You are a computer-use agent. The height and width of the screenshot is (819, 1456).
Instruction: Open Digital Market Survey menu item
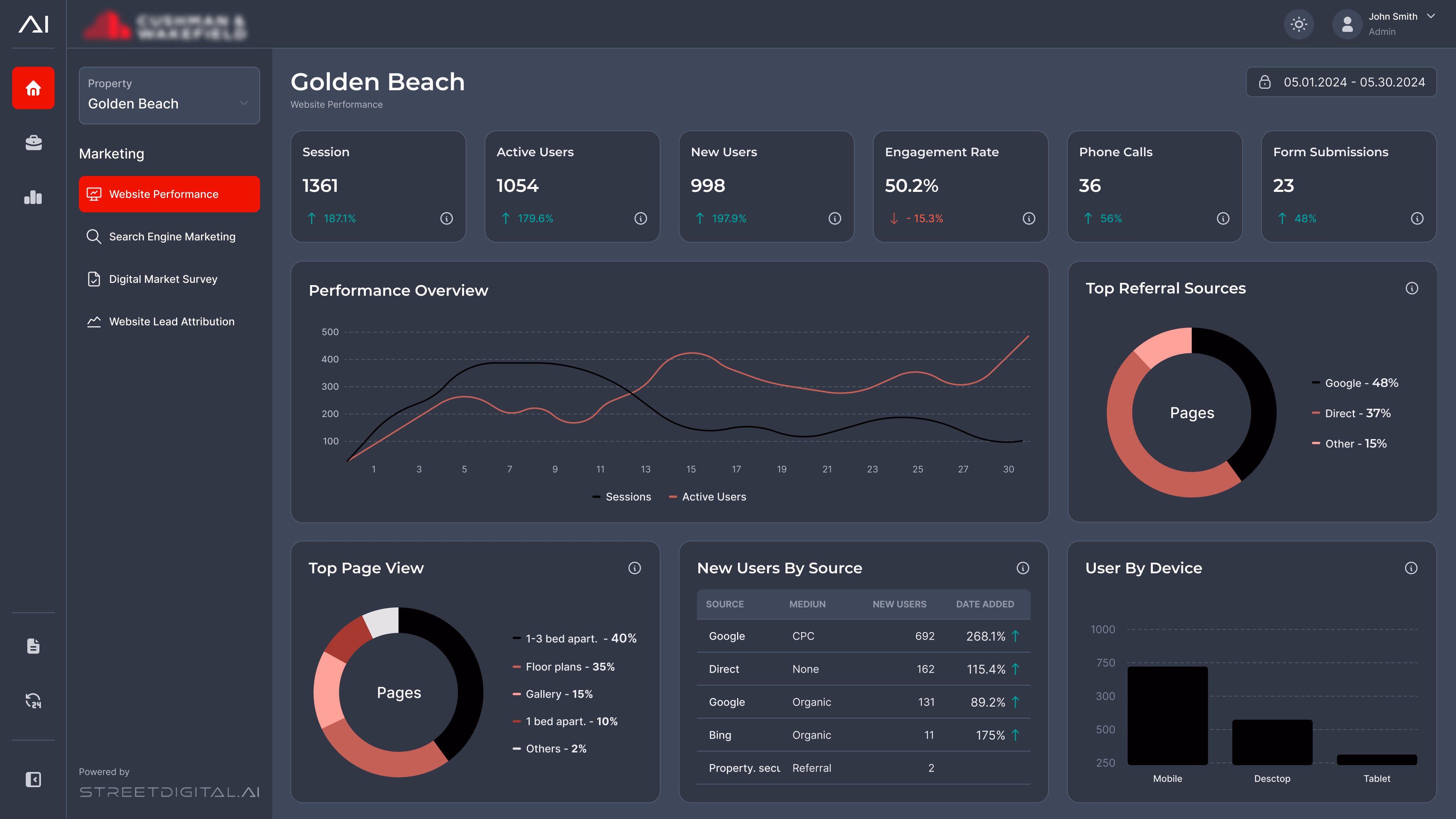[x=169, y=279]
